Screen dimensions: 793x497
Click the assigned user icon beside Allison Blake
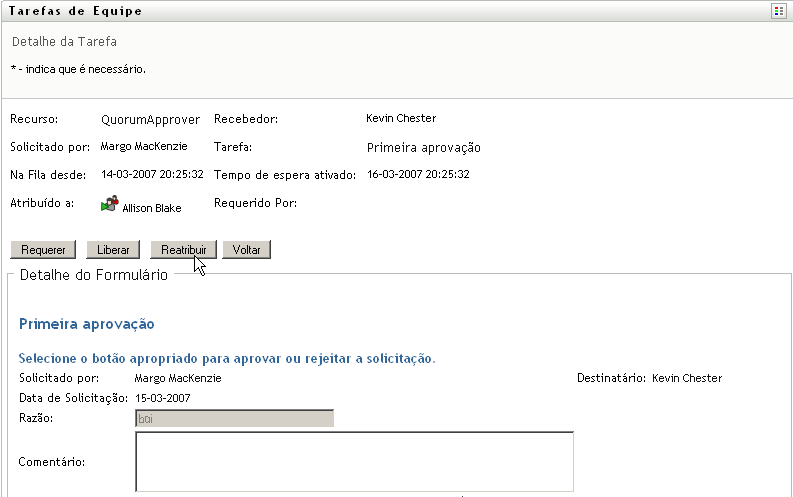point(110,203)
